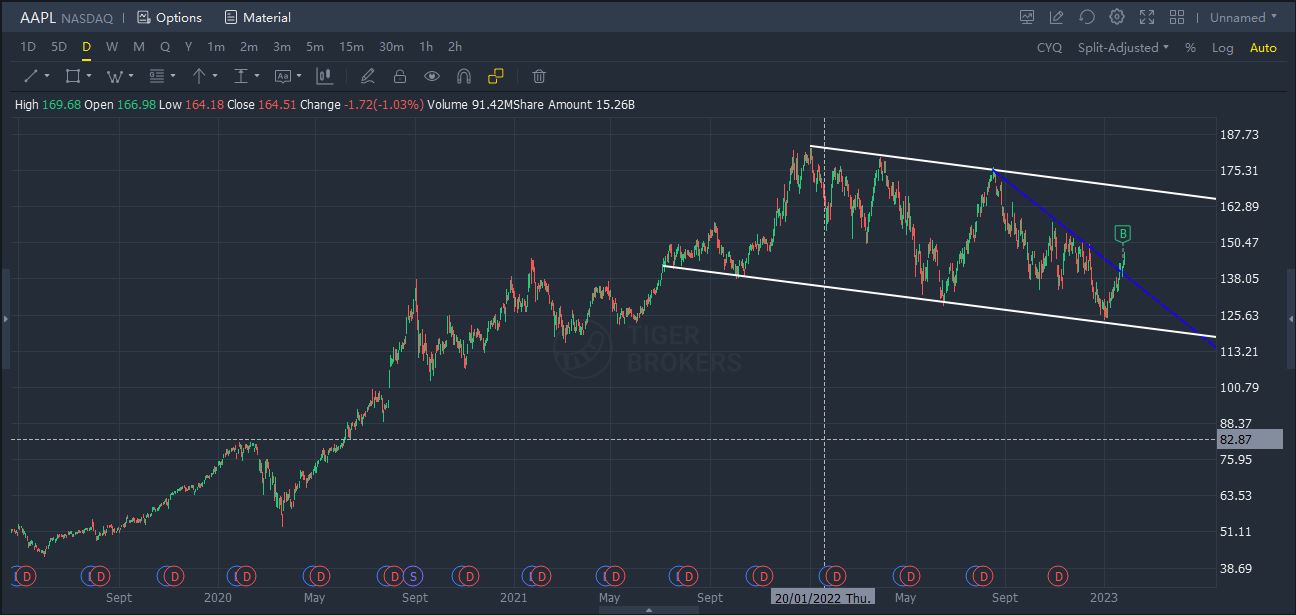This screenshot has width=1296, height=615.
Task: Expand the left side panel arrow
Action: click(5, 318)
